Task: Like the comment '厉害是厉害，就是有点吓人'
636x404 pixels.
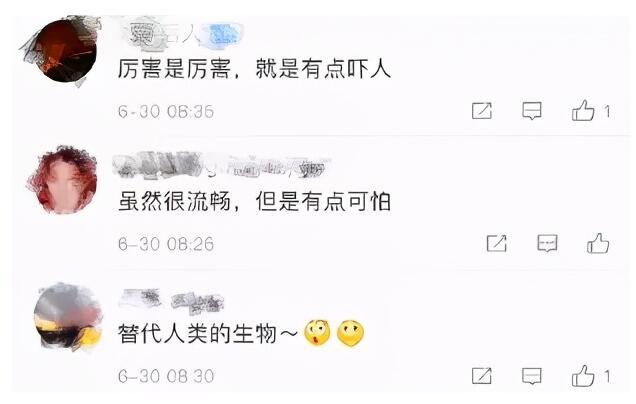Action: click(x=583, y=110)
